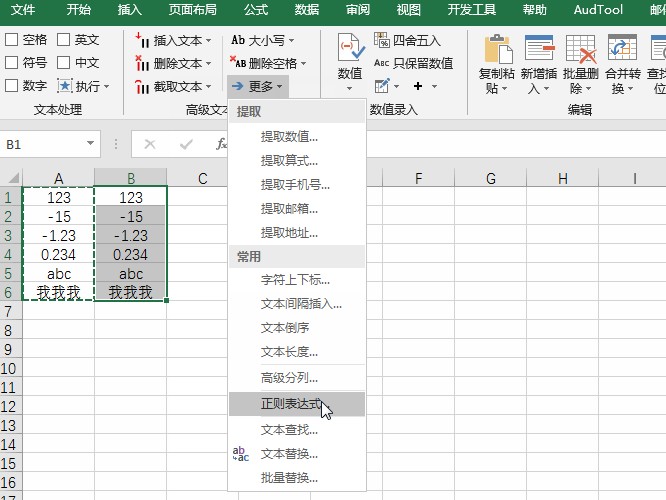Choose 文本倒序 menu item
Viewport: 666px width, 500px height.
click(x=297, y=328)
